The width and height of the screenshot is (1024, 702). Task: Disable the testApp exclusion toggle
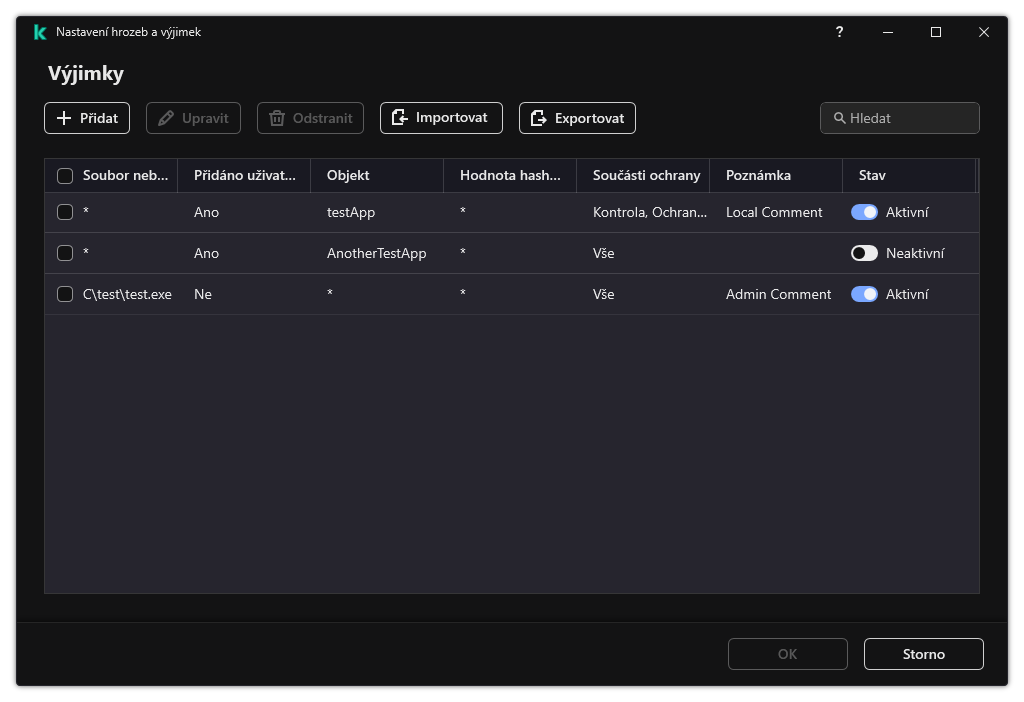pos(864,212)
